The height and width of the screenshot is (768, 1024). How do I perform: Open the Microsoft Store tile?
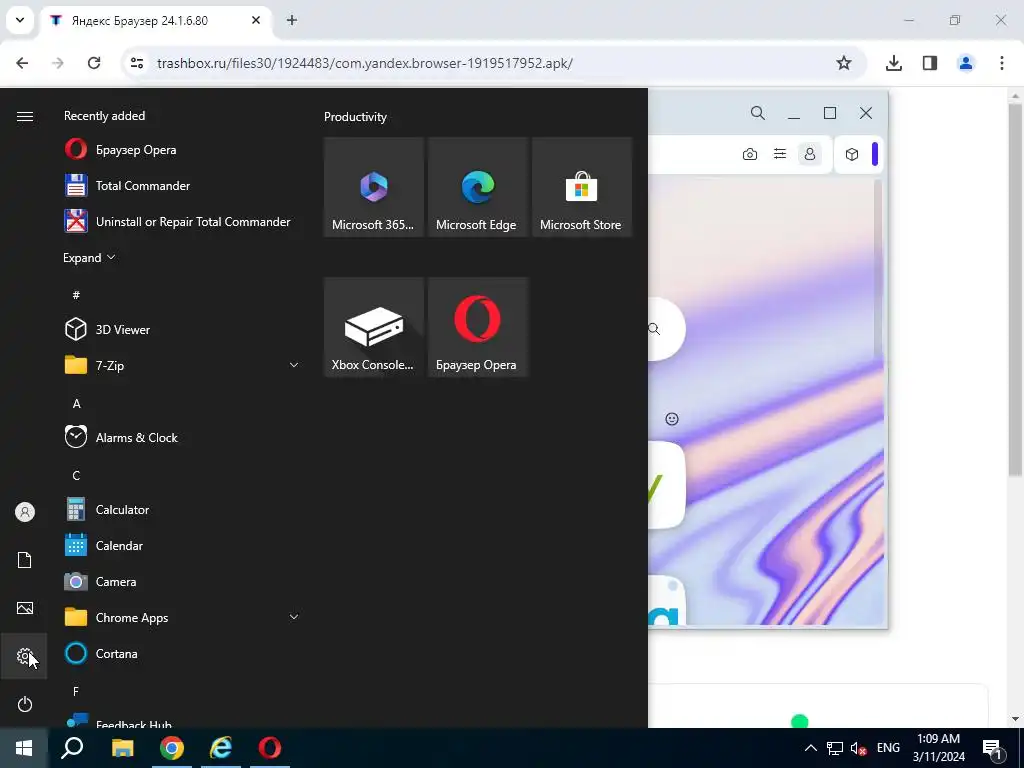coord(581,187)
